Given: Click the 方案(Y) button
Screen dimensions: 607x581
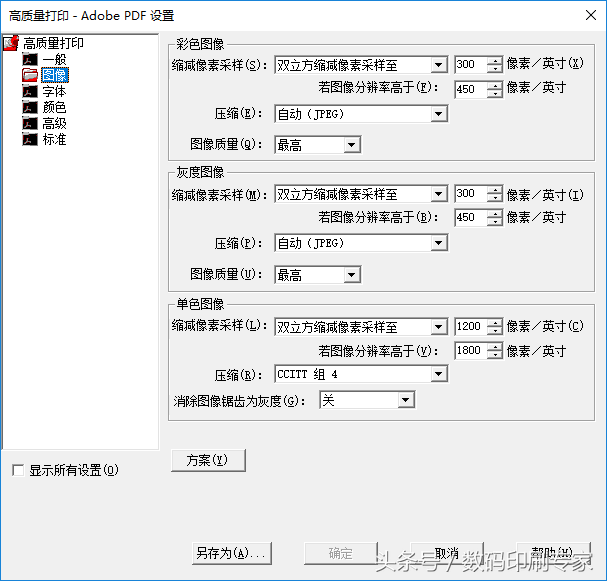Looking at the screenshot, I should tap(208, 460).
